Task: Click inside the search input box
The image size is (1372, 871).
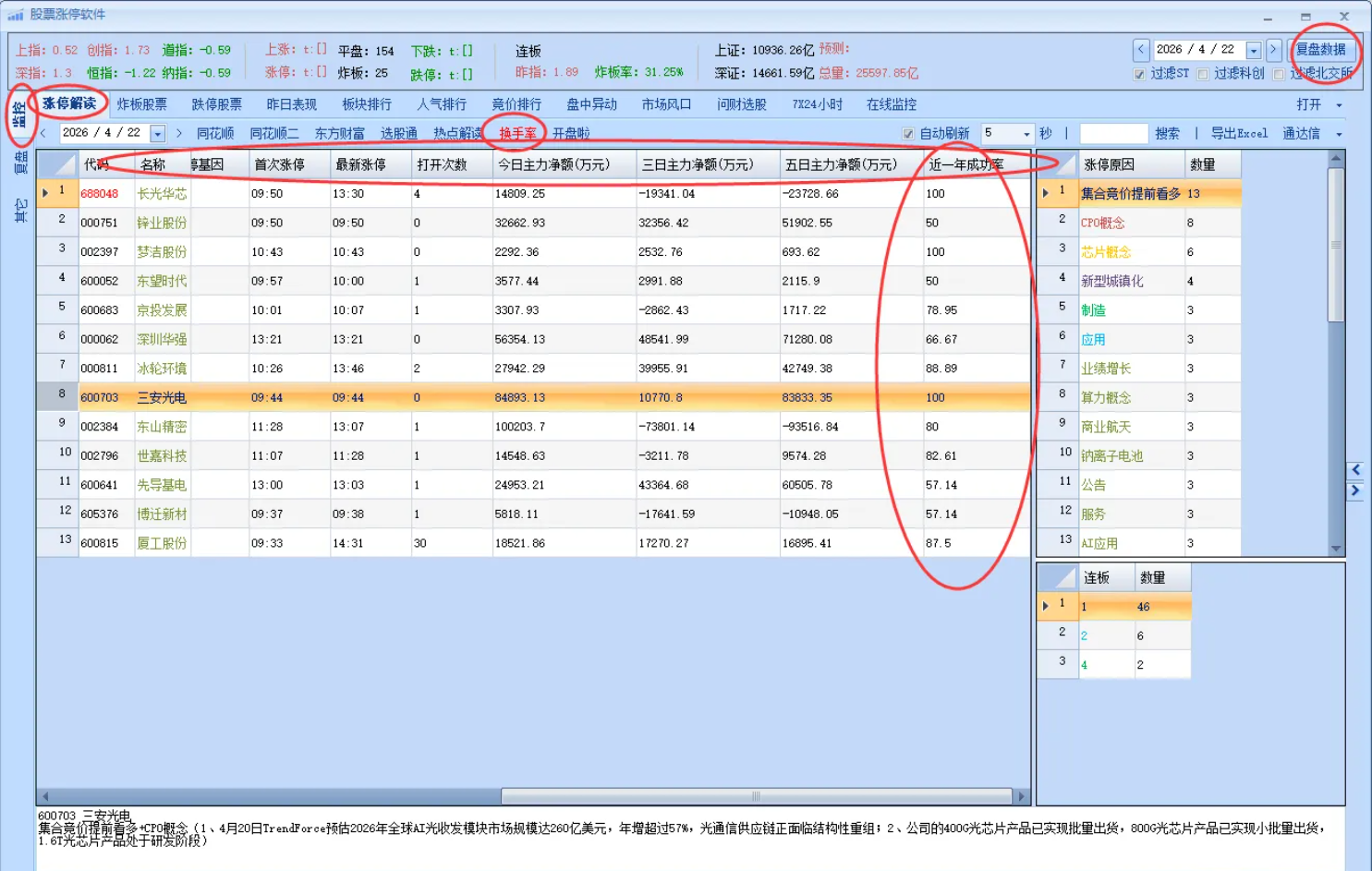Action: (x=1113, y=132)
